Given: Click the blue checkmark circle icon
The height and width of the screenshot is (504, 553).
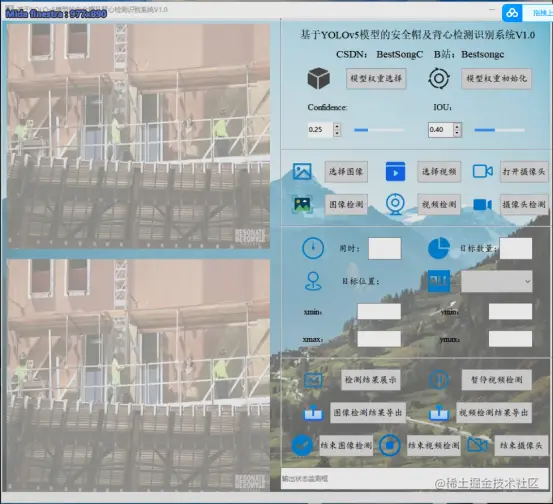Looking at the screenshot, I should (302, 445).
